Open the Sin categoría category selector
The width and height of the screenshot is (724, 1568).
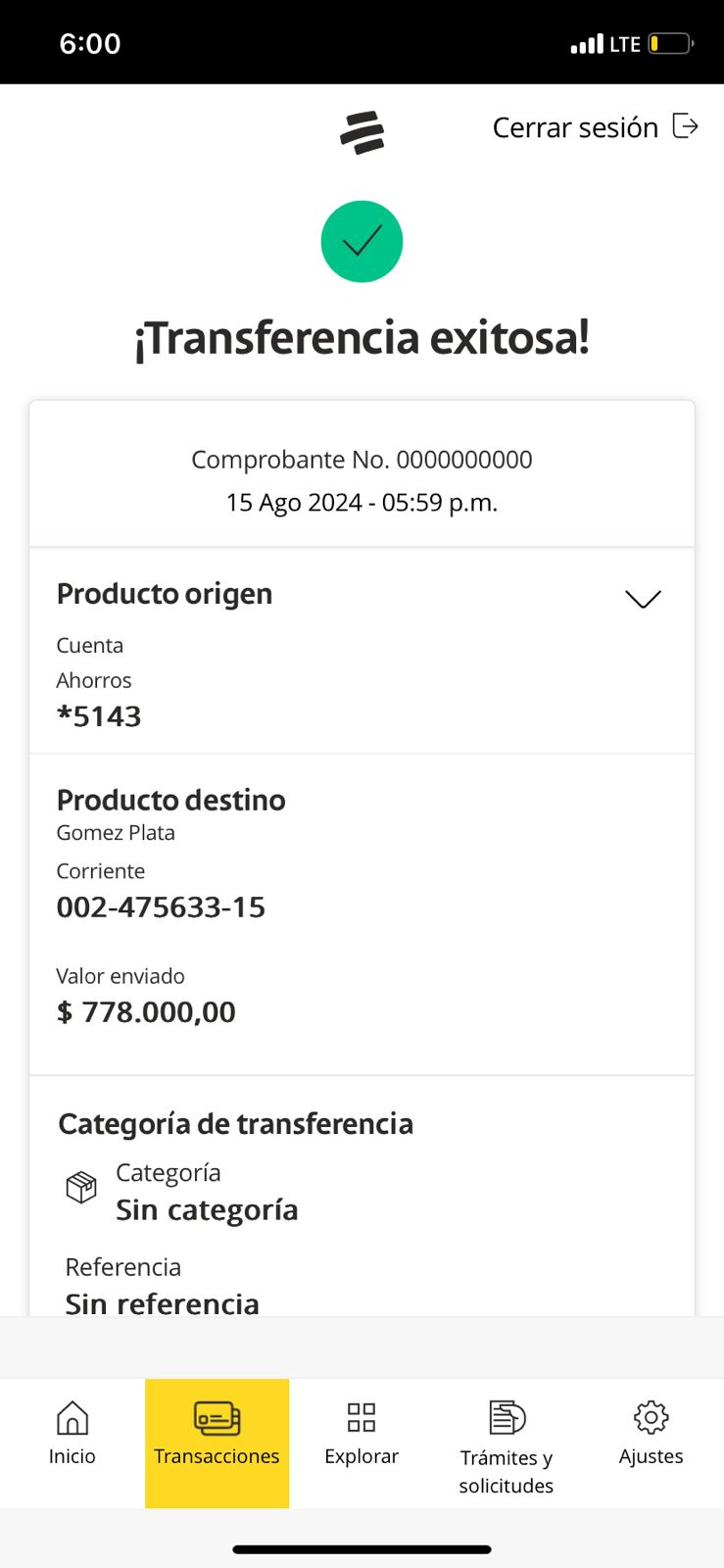point(207,1210)
